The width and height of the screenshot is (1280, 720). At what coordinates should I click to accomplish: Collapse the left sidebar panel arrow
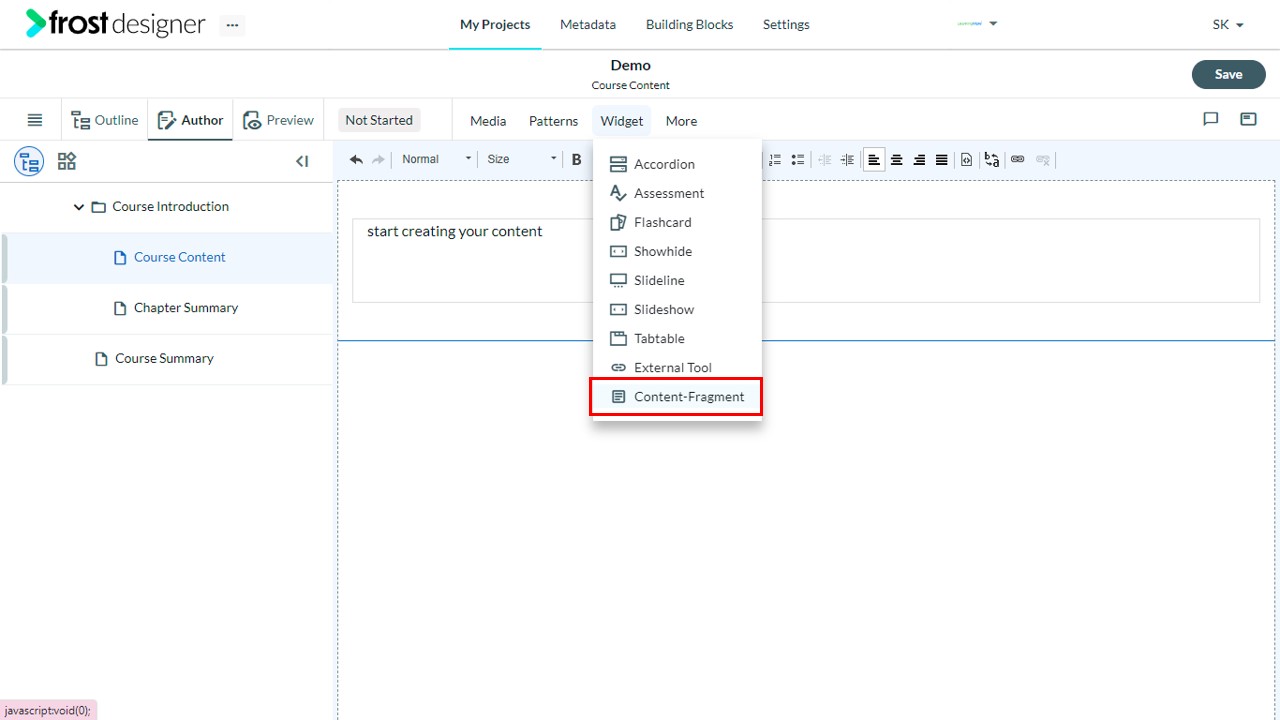click(302, 161)
